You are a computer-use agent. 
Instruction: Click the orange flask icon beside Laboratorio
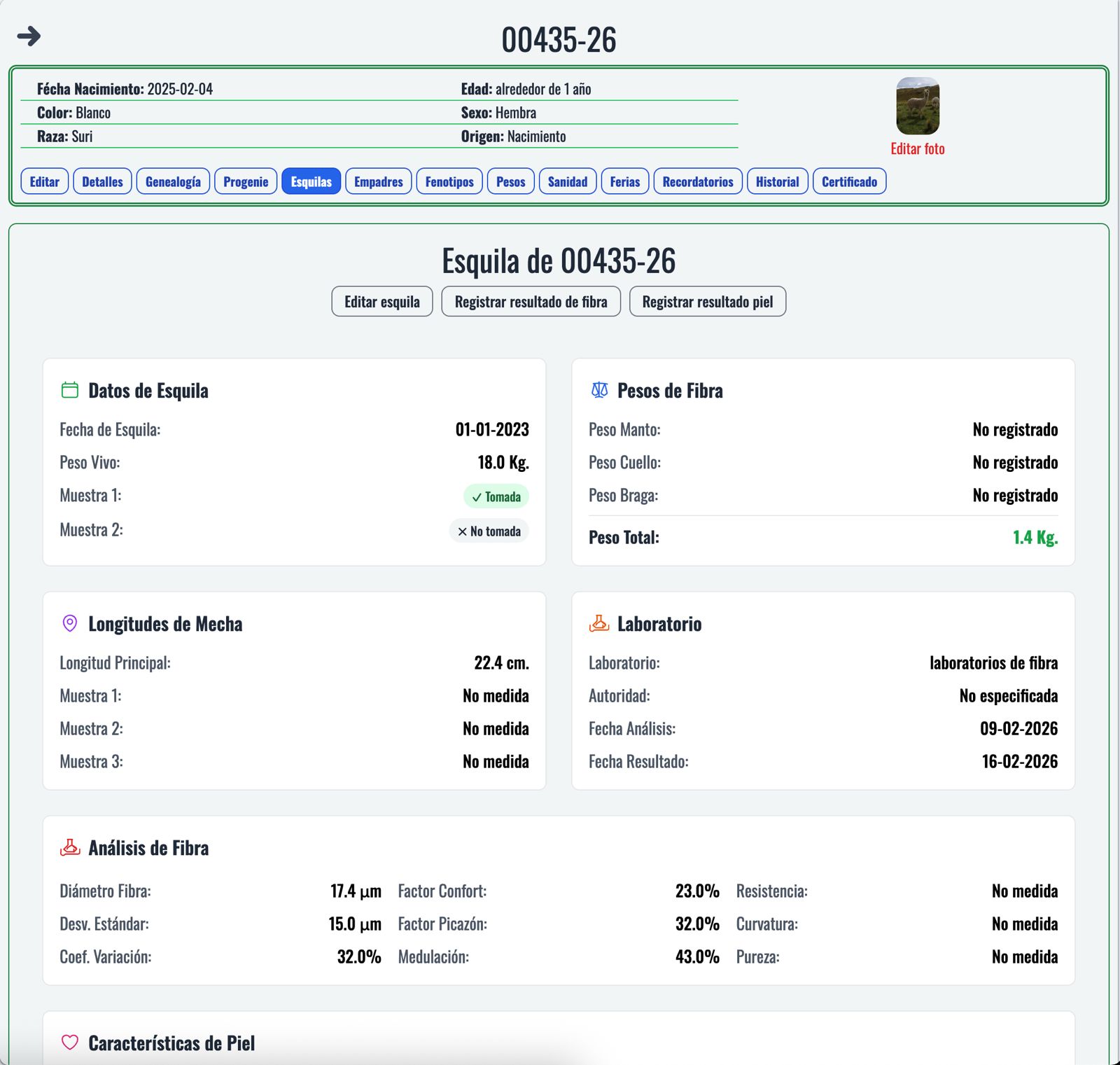coord(599,623)
